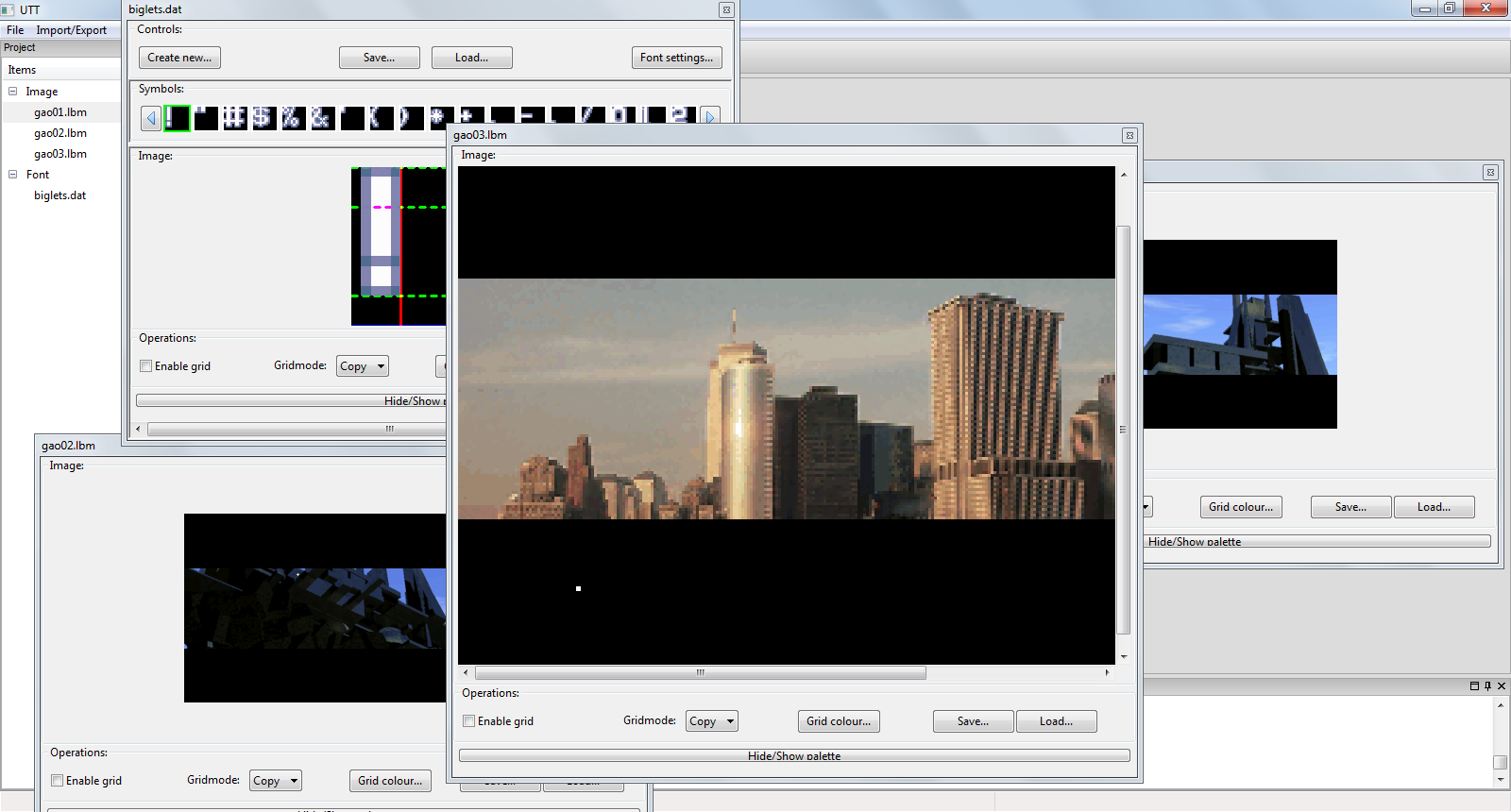
Task: Select the hash (#) symbol glyph
Action: pyautogui.click(x=234, y=118)
